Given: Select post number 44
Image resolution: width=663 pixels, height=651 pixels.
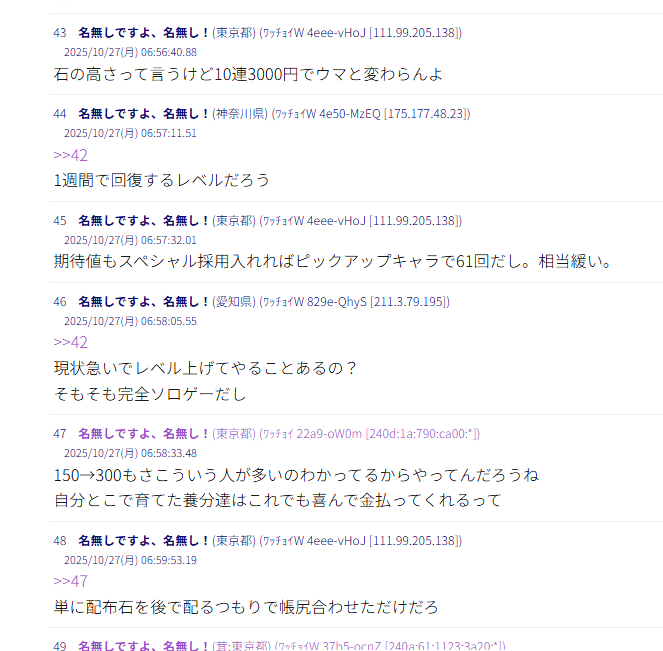Looking at the screenshot, I should pos(60,114).
